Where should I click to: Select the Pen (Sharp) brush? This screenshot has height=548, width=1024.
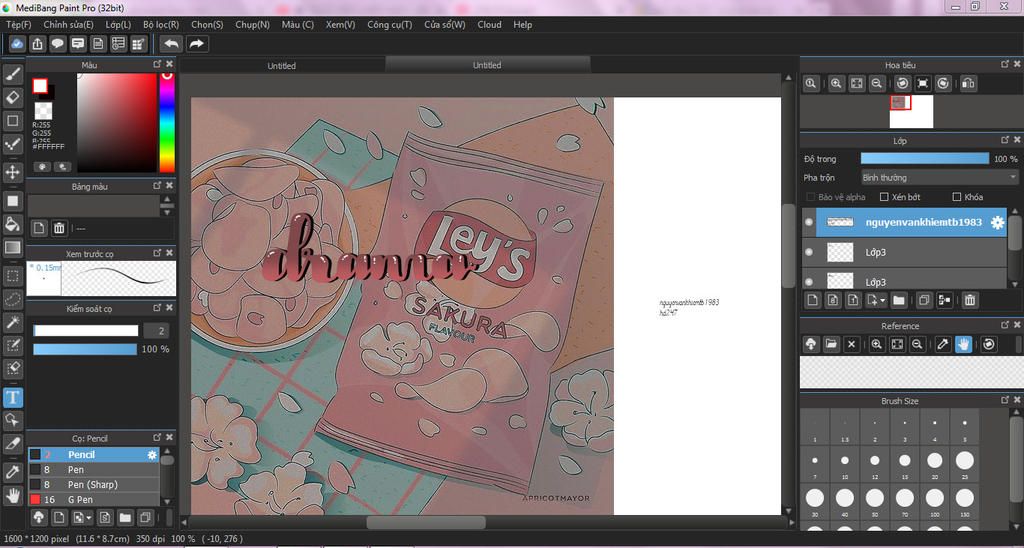pyautogui.click(x=94, y=485)
